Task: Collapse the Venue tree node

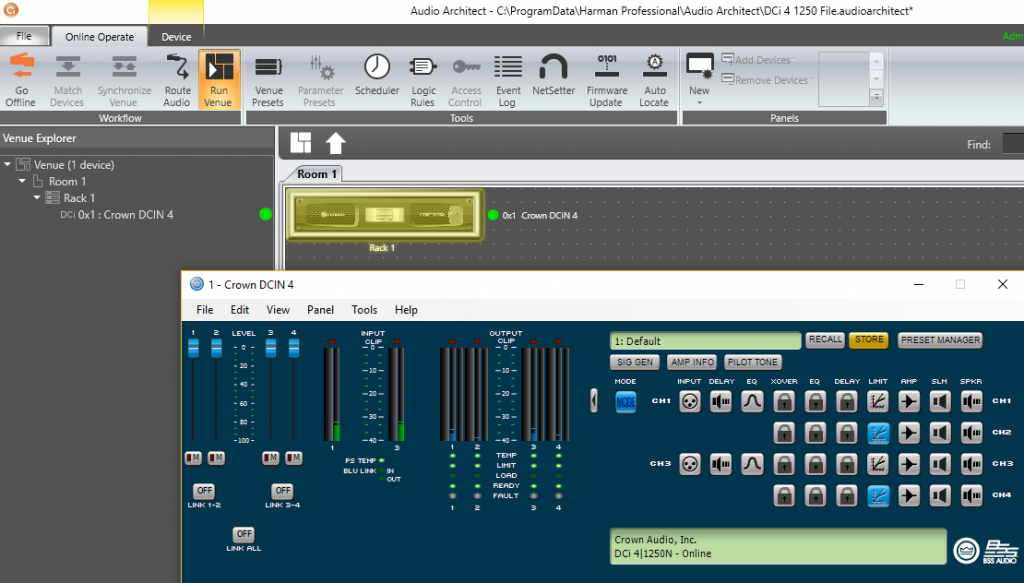Action: pyautogui.click(x=7, y=165)
